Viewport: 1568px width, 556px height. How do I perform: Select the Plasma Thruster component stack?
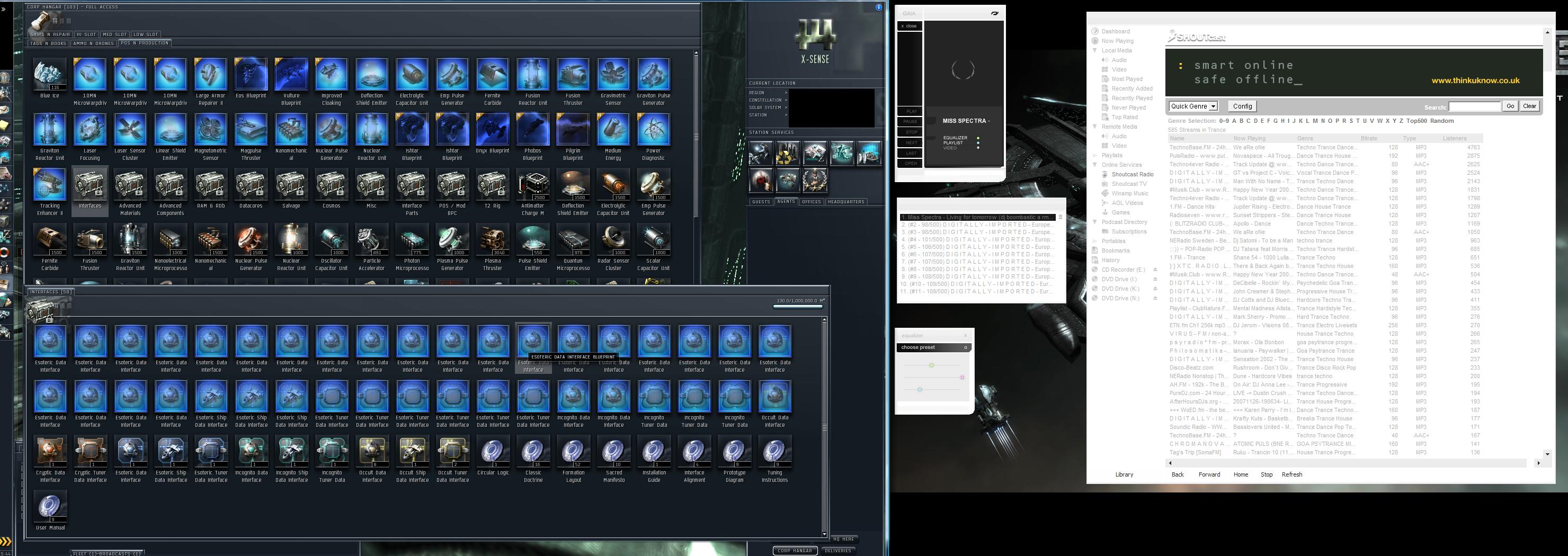pos(493,240)
